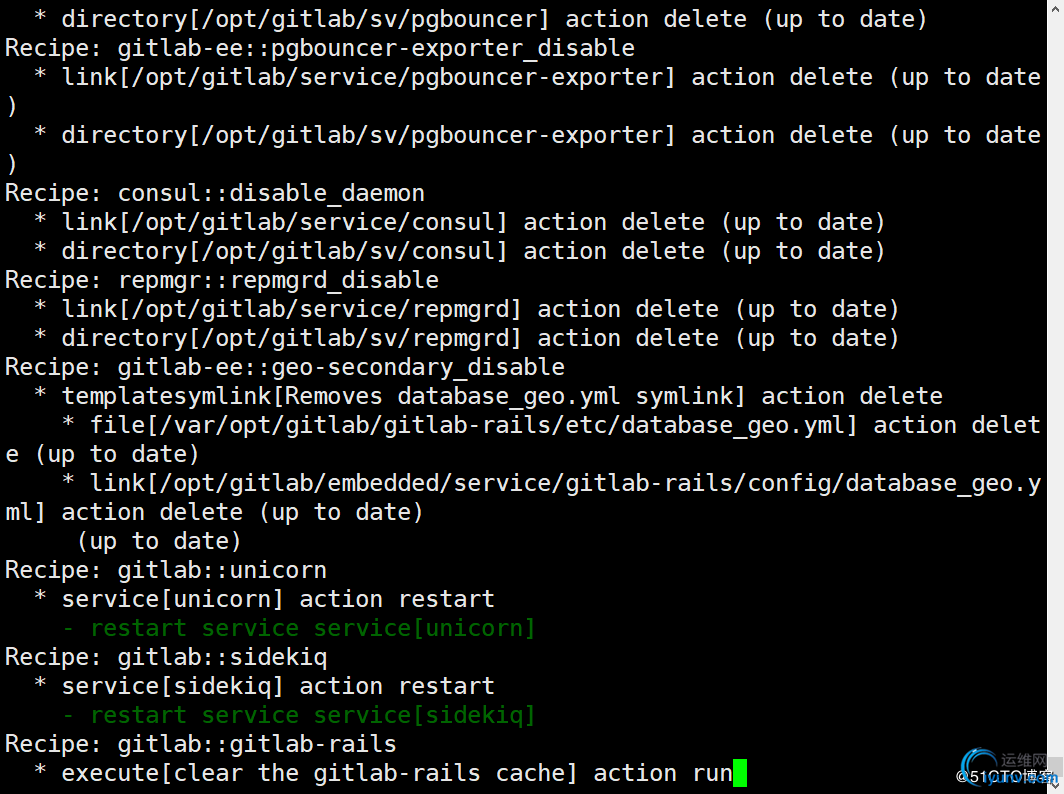Click the 'Recipe: gitlab::gitlab-rails' line
Viewport: 1064px width, 794px height.
pyautogui.click(x=201, y=744)
